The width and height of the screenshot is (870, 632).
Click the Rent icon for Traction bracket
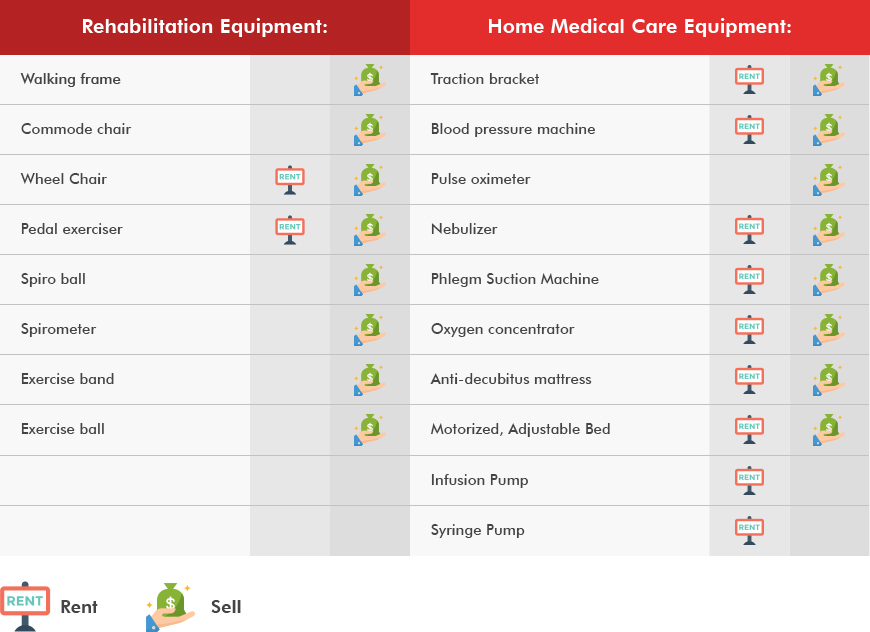(x=749, y=80)
